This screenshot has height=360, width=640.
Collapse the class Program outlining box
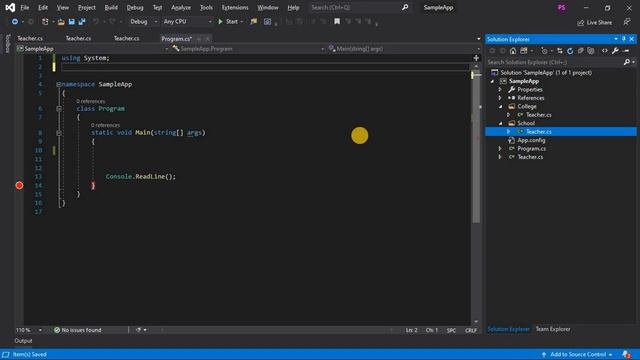[59, 109]
